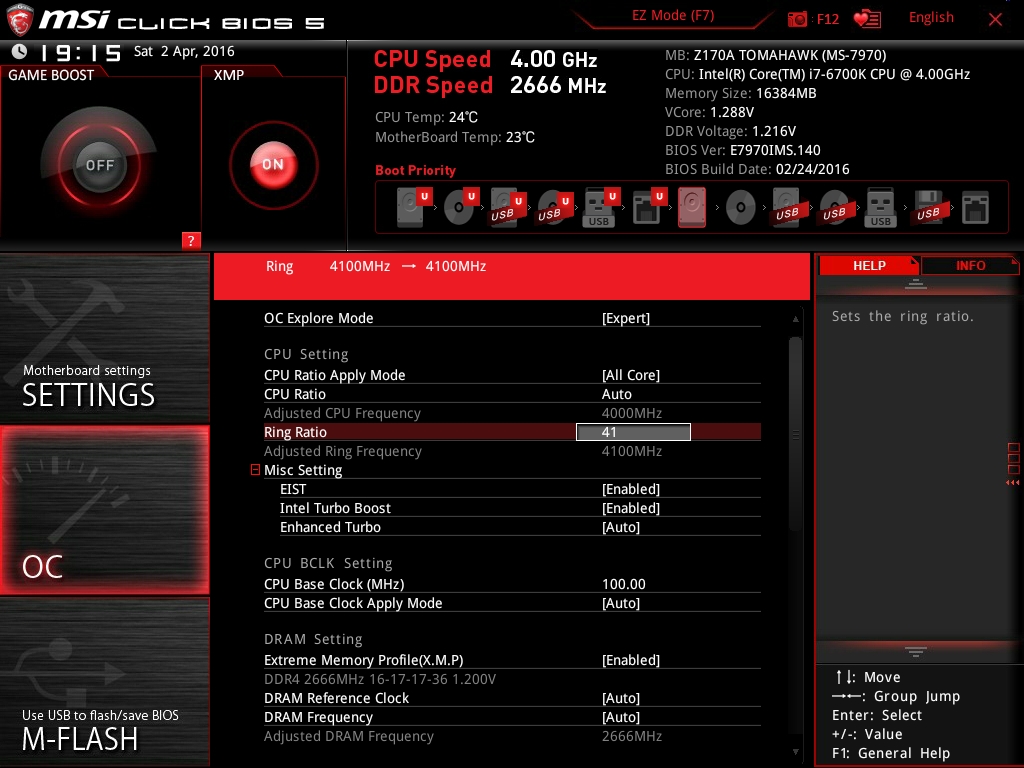Open the SETTINGS motherboard settings section
The height and width of the screenshot is (768, 1024).
tap(104, 338)
